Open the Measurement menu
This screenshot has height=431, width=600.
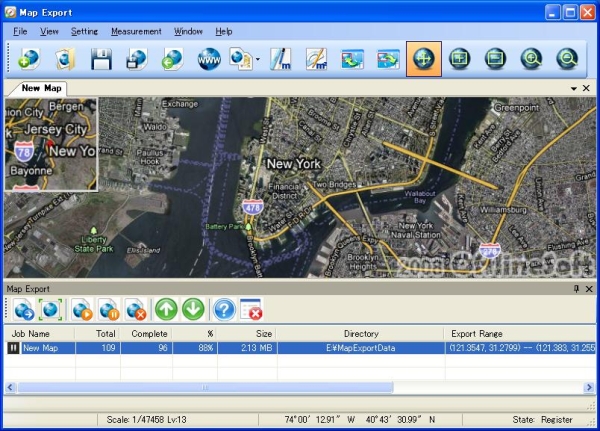(x=136, y=31)
